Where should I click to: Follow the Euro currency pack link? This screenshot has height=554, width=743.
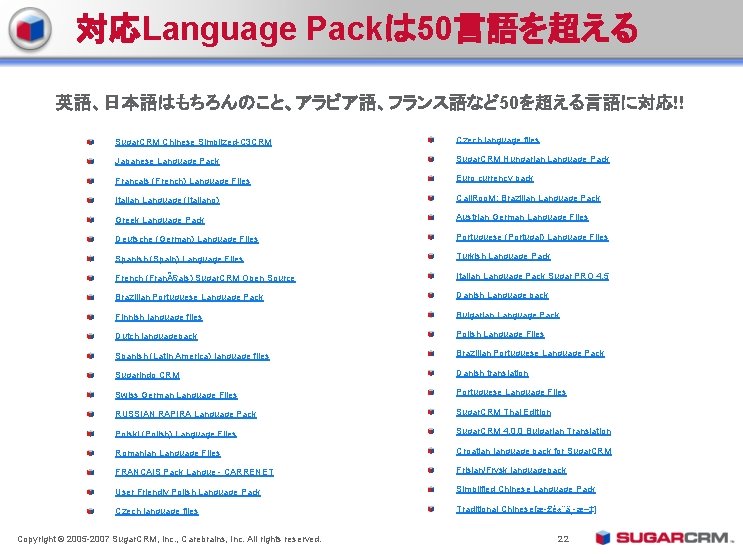tap(495, 179)
